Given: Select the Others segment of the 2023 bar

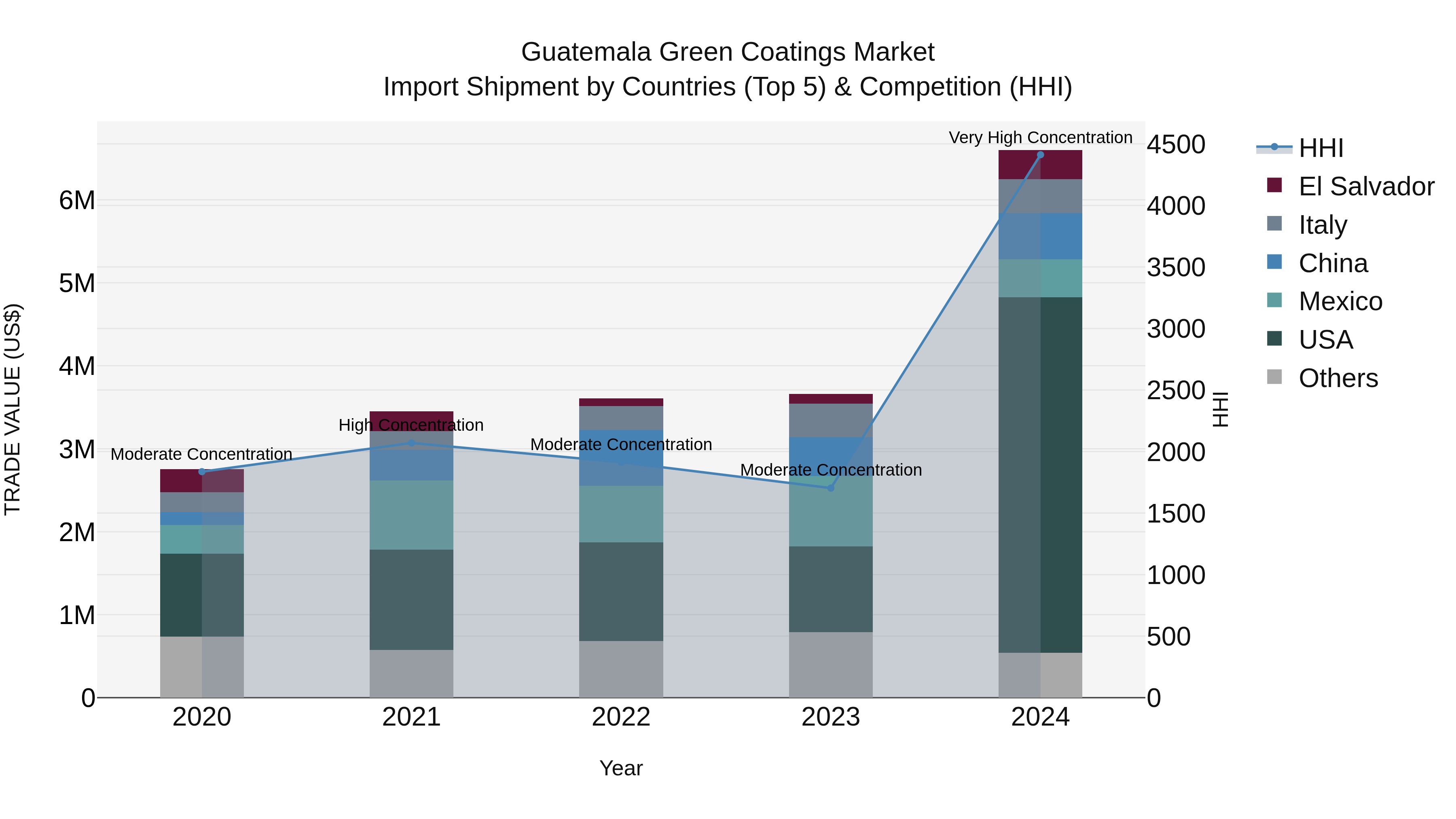Looking at the screenshot, I should (x=831, y=665).
